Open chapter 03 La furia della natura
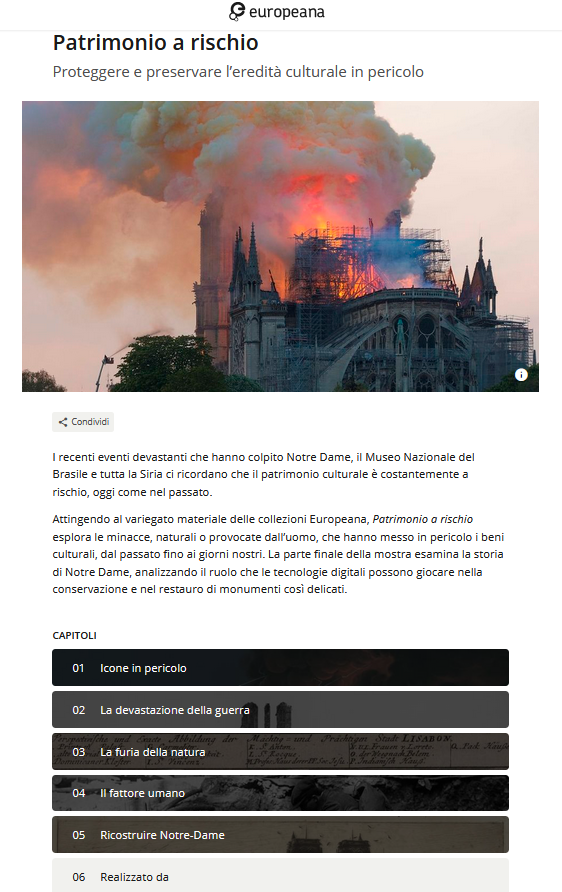Screen dimensions: 562x892 click(280, 751)
